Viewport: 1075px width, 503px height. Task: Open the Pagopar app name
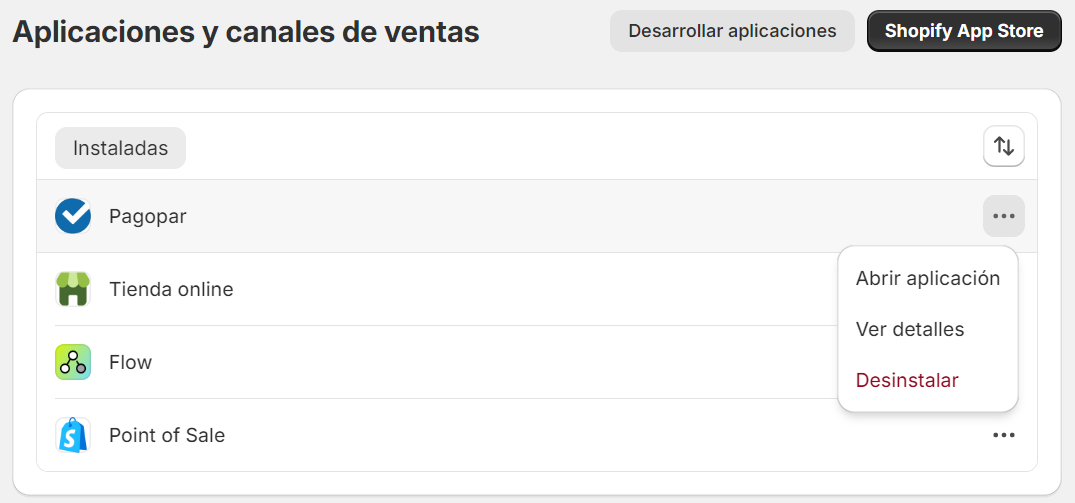pyautogui.click(x=147, y=217)
